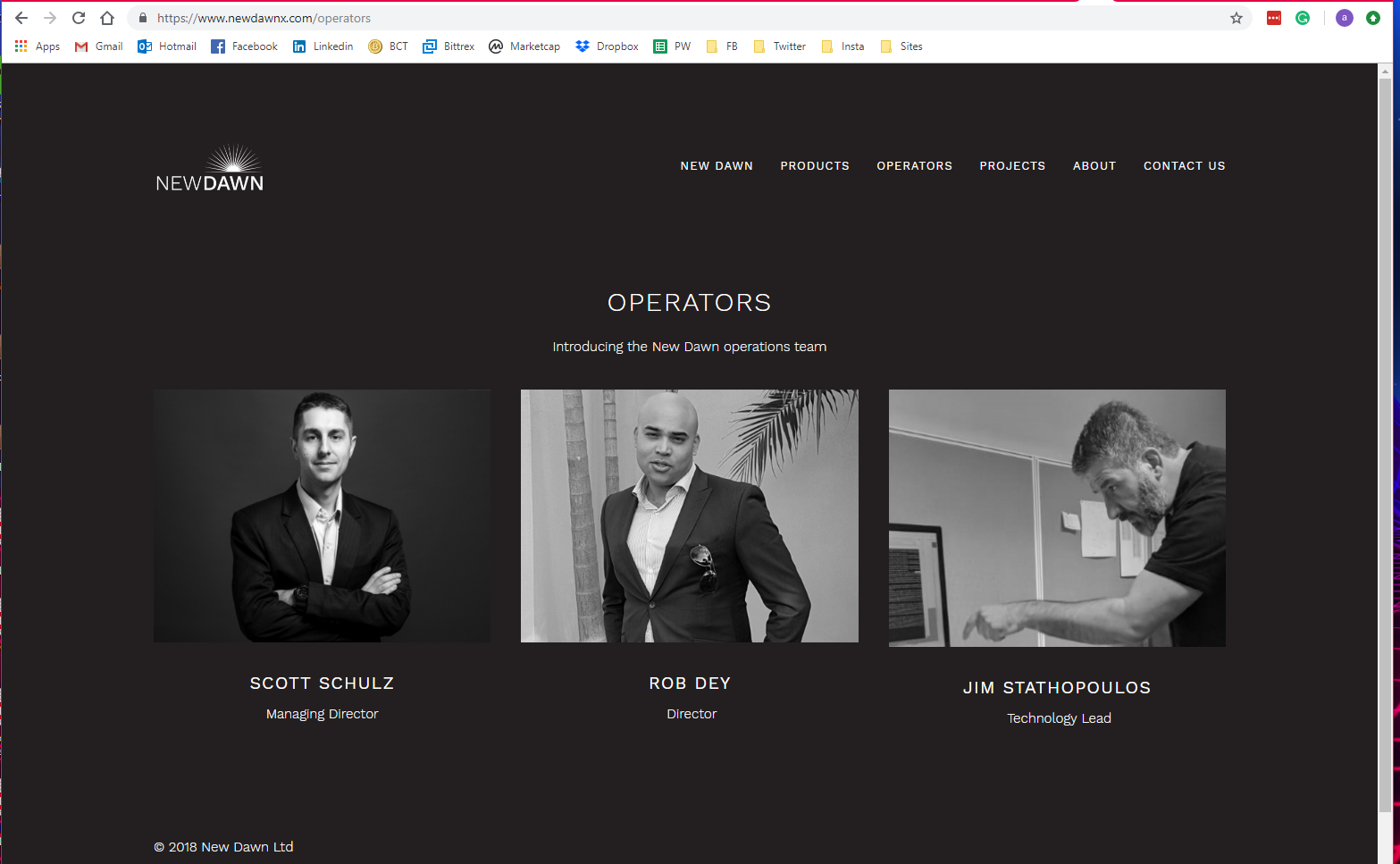Go back using the browser back arrow
Viewport: 1400px width, 864px height.
point(21,18)
